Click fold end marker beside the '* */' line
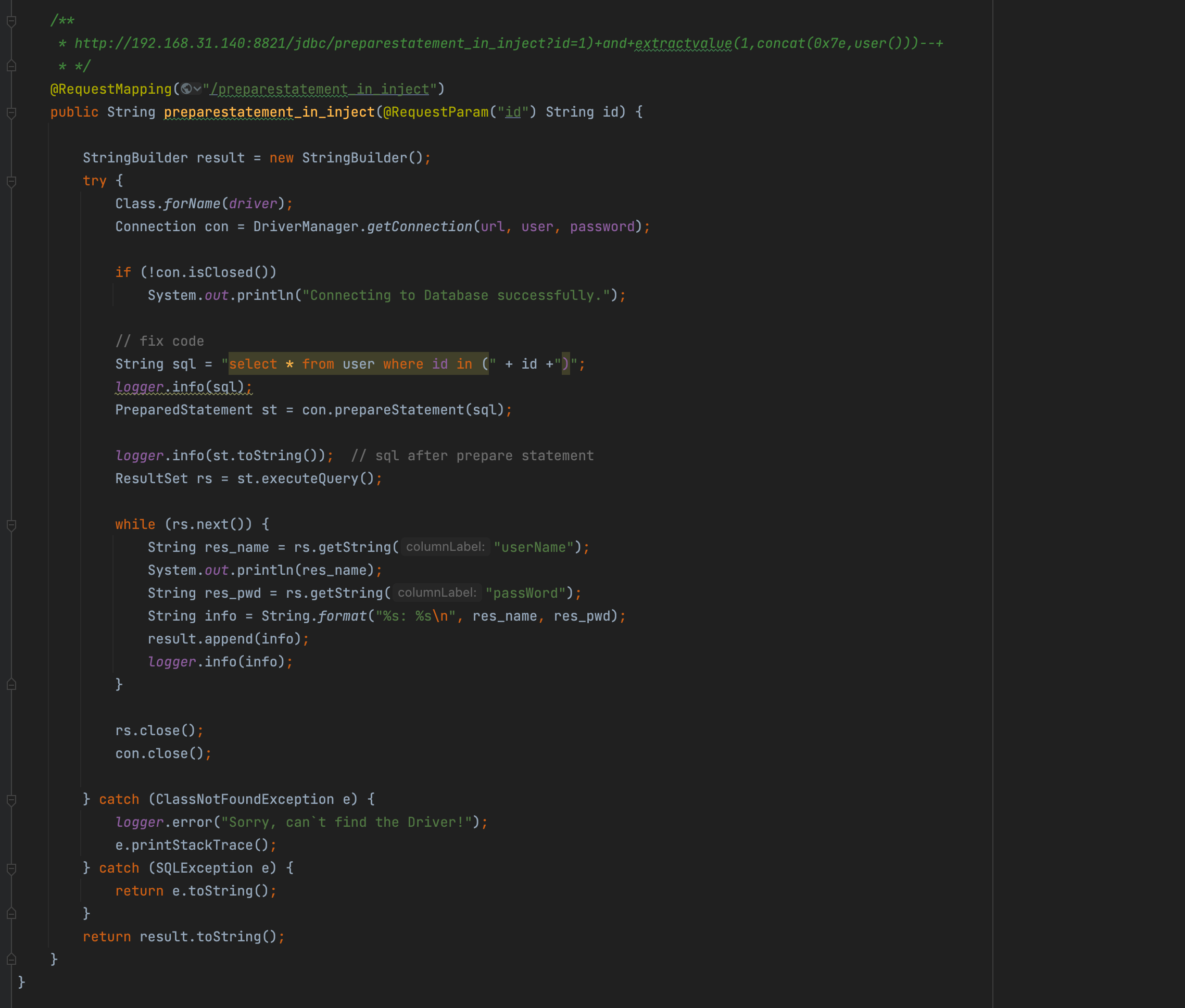This screenshot has height=1008, width=1185. point(11,66)
